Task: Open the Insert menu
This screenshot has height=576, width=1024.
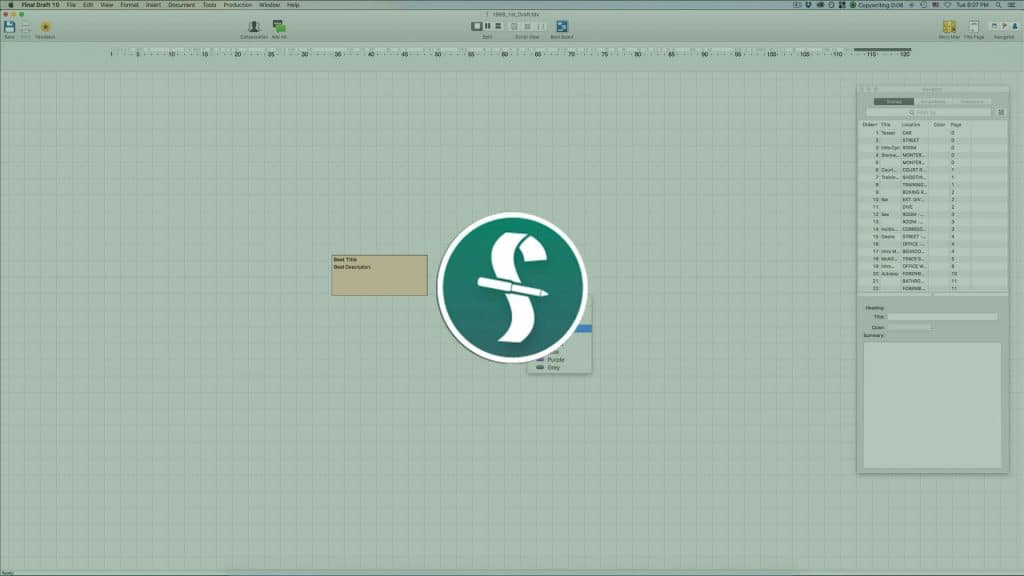Action: click(153, 5)
